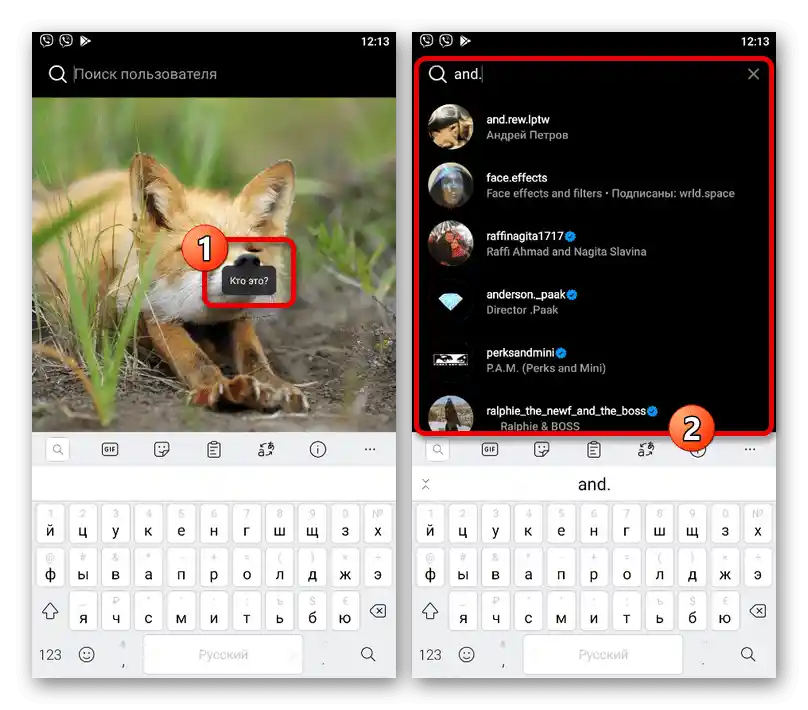Viewport: 808px width, 710px height.
Task: Open avatar of and.rew.lptw
Action: tap(450, 127)
